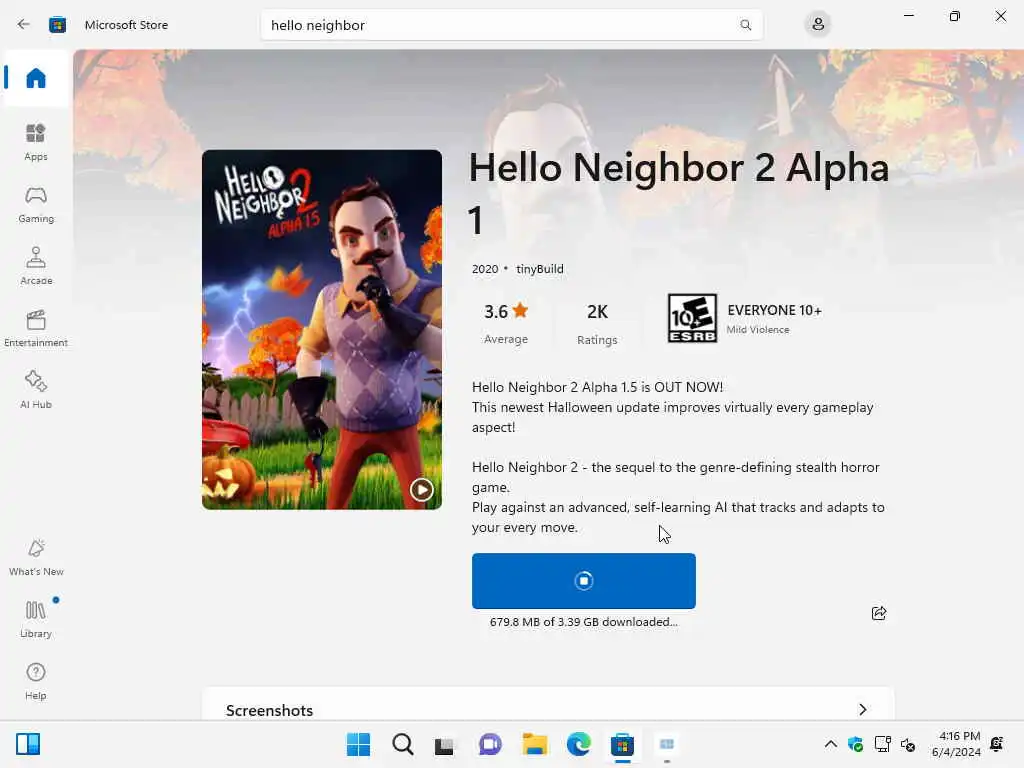Screen dimensions: 1024x768
Task: Click the 2K Ratings count
Action: (x=597, y=323)
